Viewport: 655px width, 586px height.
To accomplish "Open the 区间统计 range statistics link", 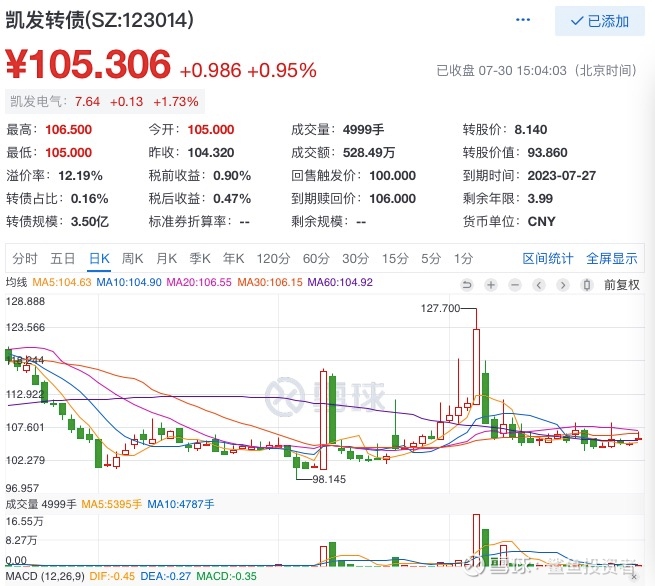I will (548, 259).
